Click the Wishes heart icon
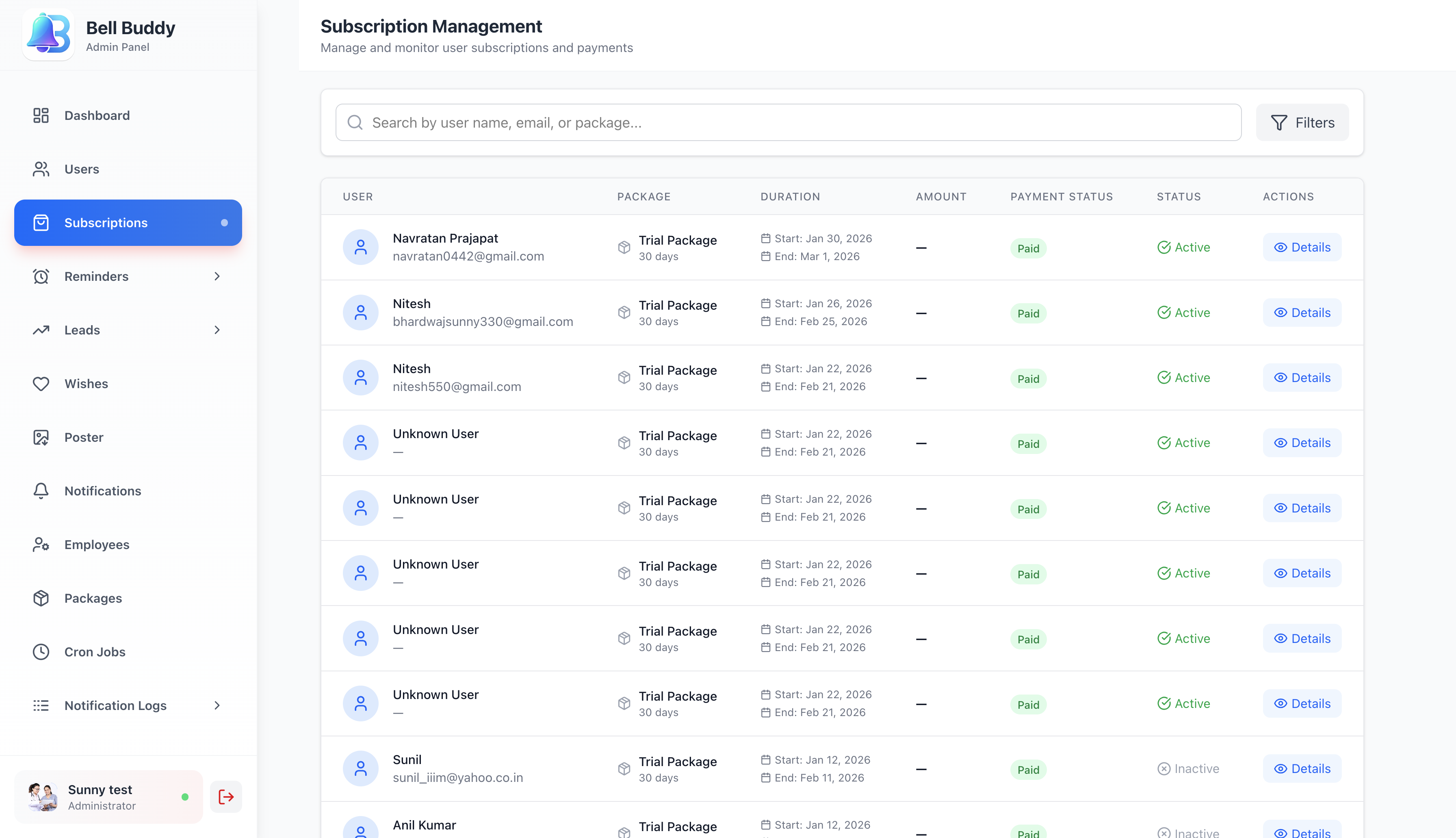Screen dimensions: 1456x838 pos(41,383)
